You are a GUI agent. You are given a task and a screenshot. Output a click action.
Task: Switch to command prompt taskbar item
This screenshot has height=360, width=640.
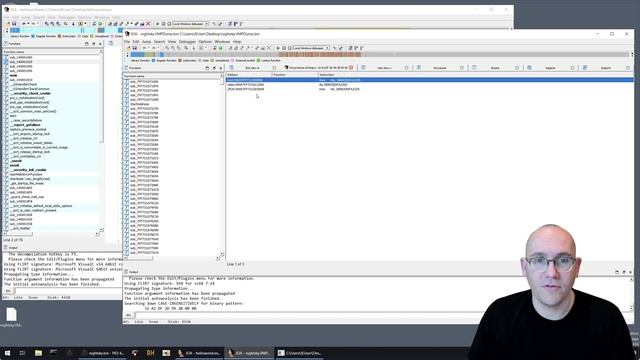300,353
